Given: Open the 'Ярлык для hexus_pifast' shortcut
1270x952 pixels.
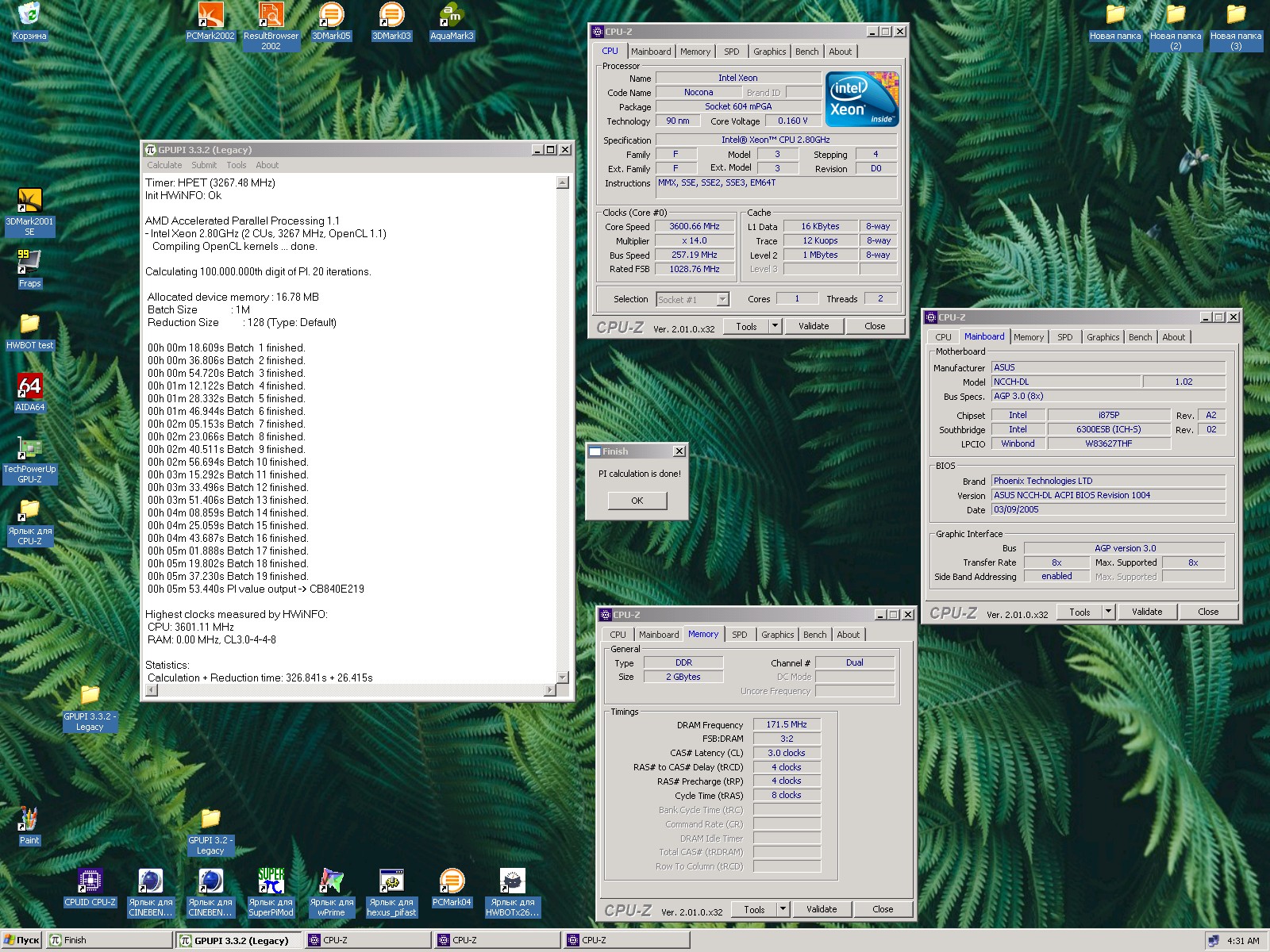Looking at the screenshot, I should click(x=391, y=893).
